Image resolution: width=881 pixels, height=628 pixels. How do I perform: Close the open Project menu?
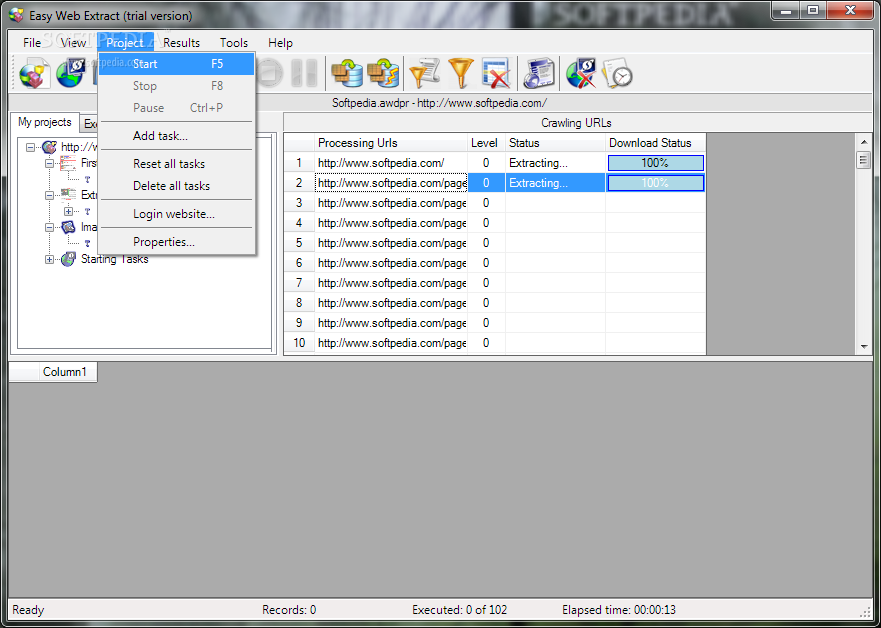[125, 43]
